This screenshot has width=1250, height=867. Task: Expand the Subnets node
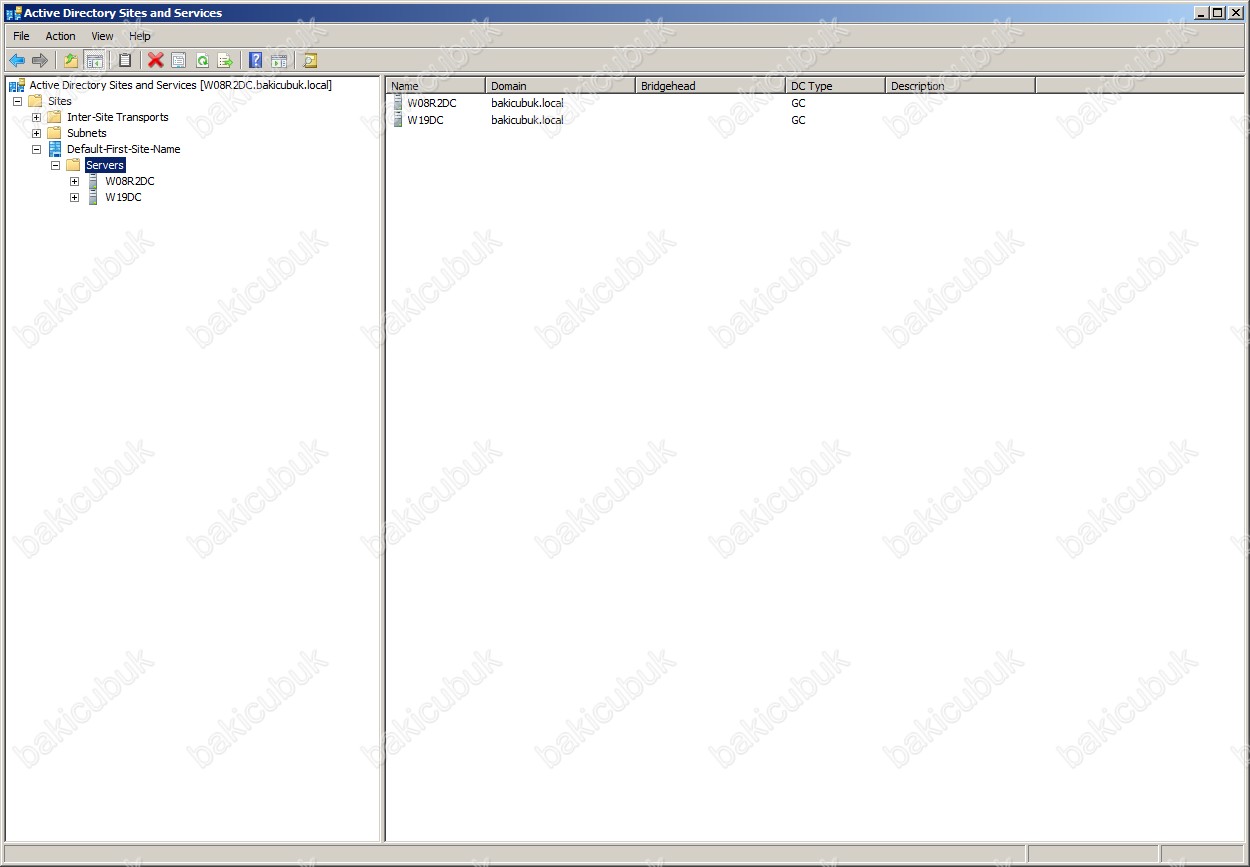click(x=36, y=133)
